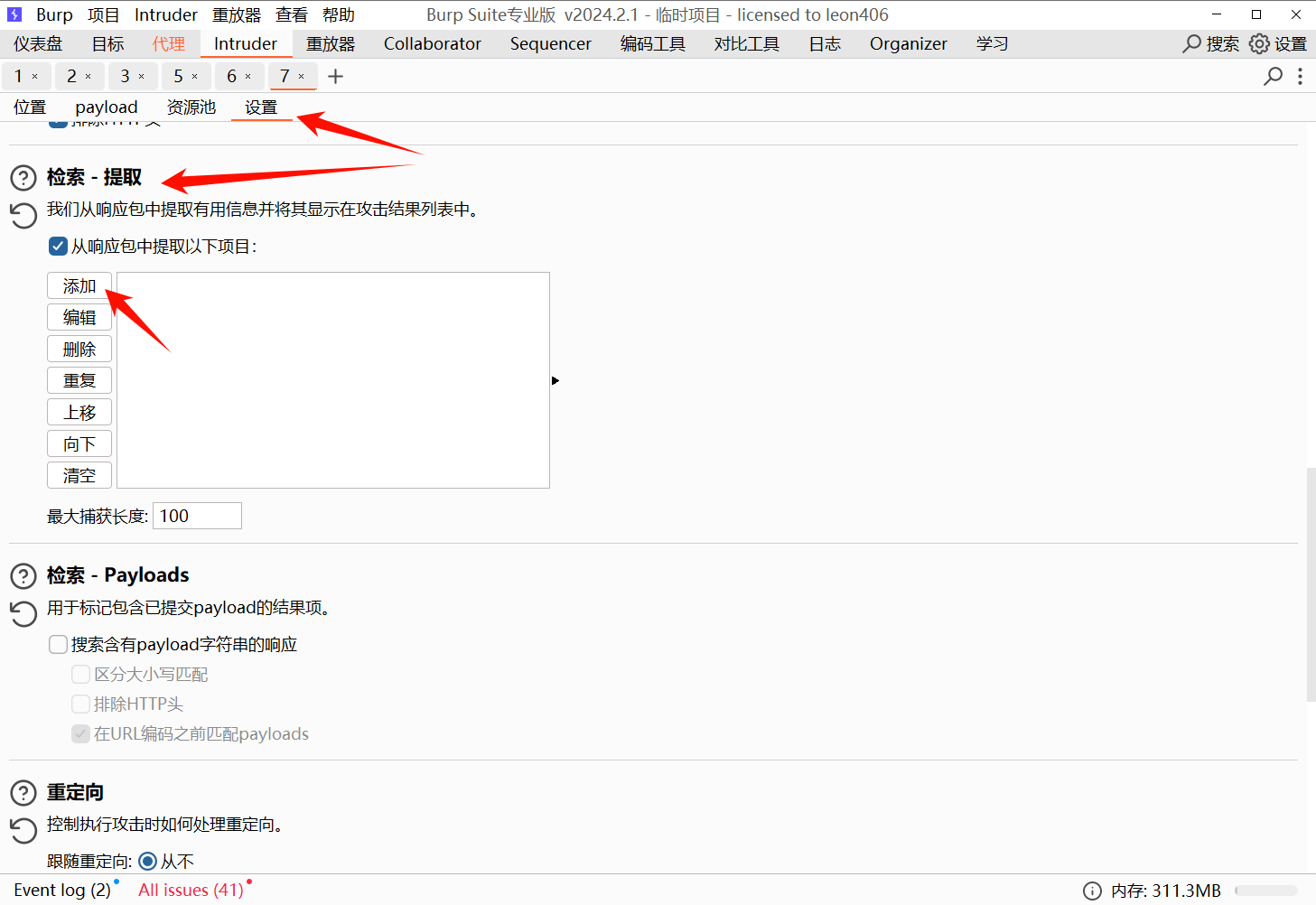Screen dimensions: 1316x905
Task: Open the 查看 menu
Action: (292, 14)
